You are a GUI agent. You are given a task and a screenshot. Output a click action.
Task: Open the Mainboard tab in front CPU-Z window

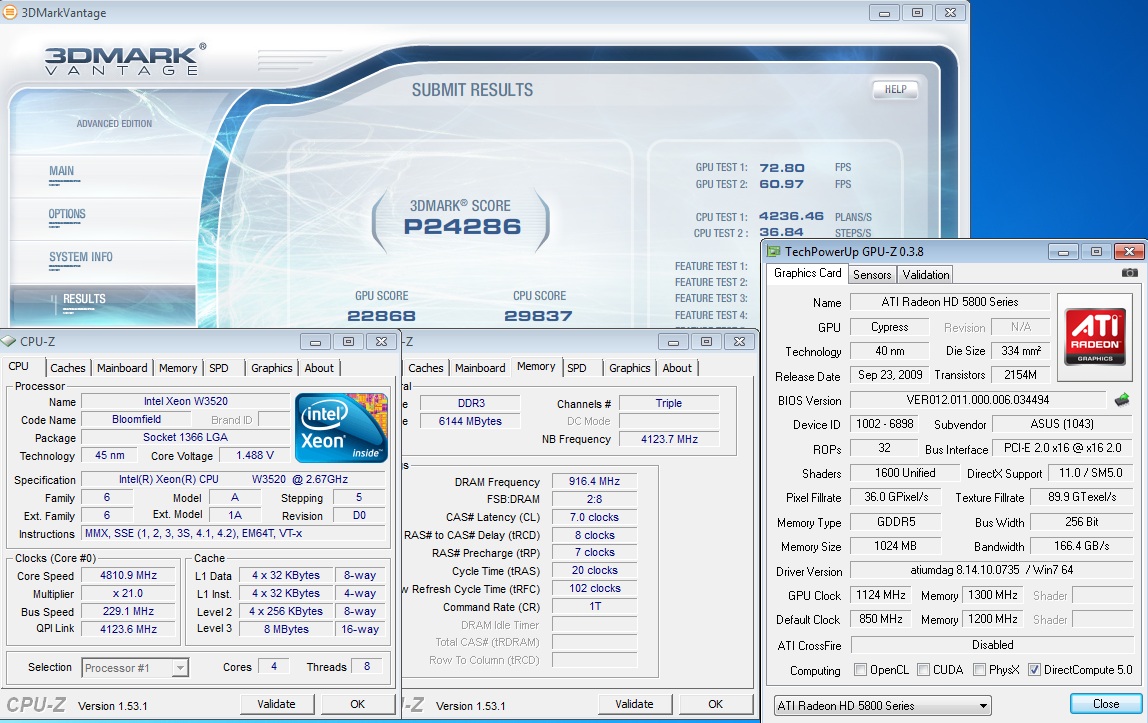(122, 368)
